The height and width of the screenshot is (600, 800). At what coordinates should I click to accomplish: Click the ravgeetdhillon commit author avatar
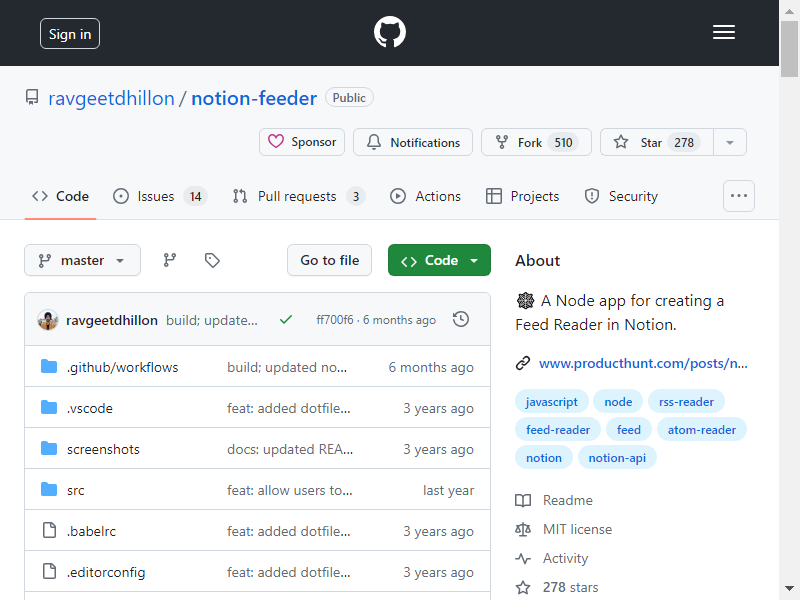(48, 320)
